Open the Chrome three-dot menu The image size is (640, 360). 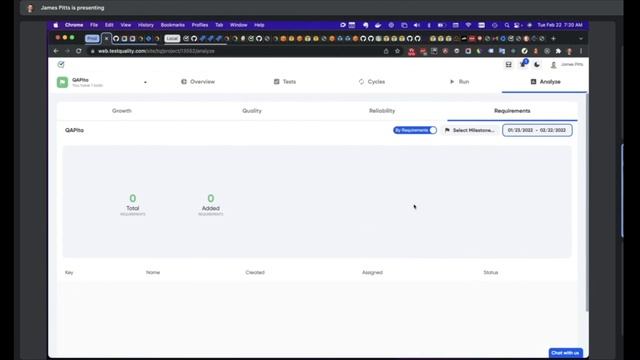coord(581,51)
